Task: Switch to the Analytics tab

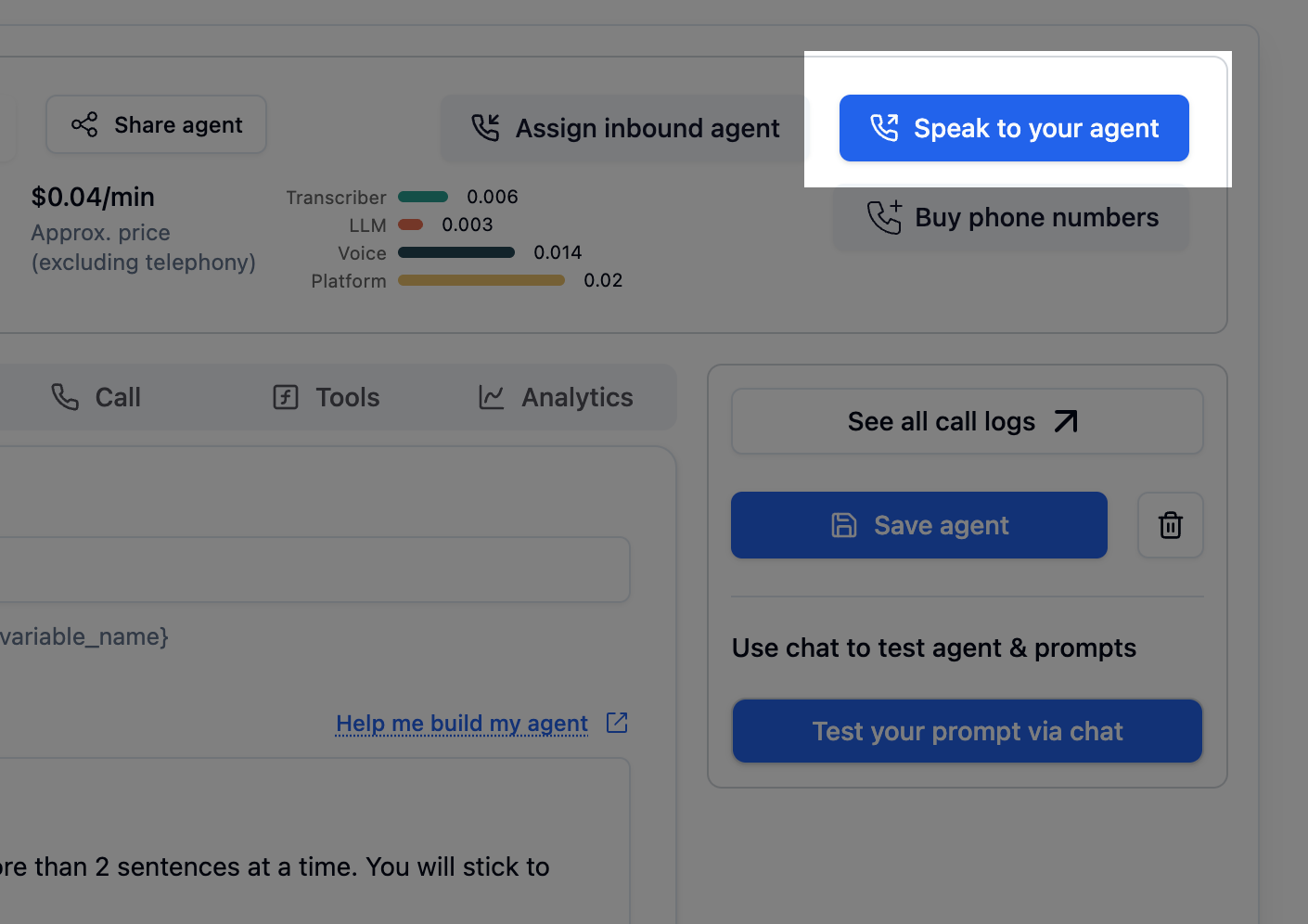Action: (x=556, y=397)
